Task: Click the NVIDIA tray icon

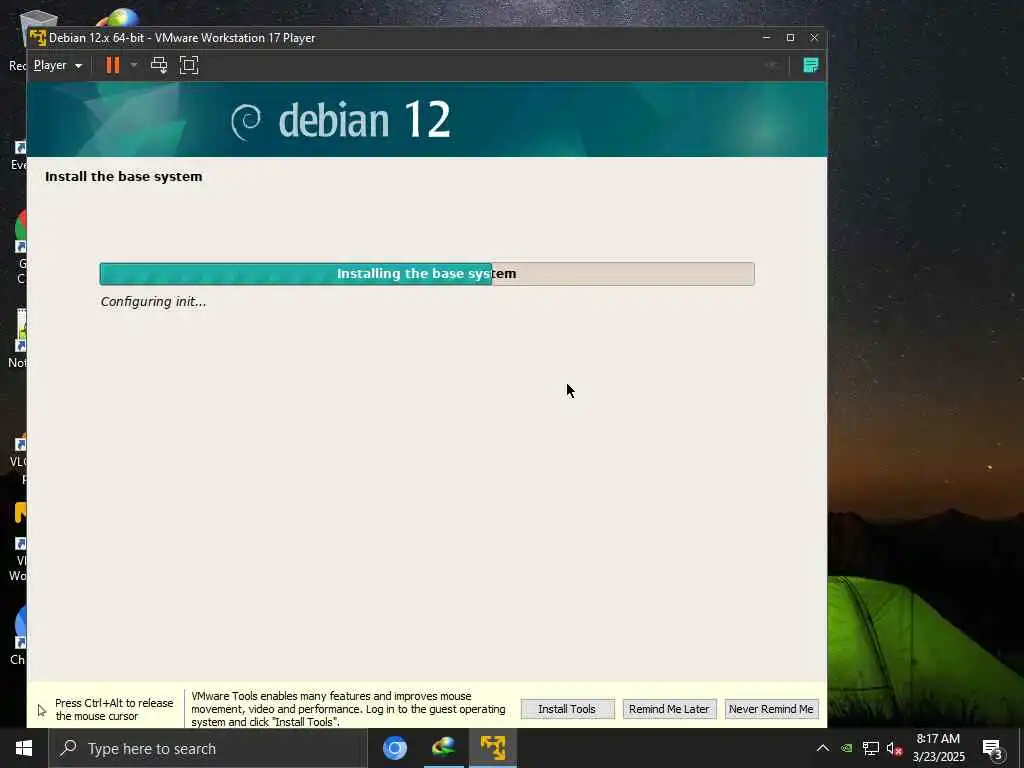Action: [x=846, y=748]
